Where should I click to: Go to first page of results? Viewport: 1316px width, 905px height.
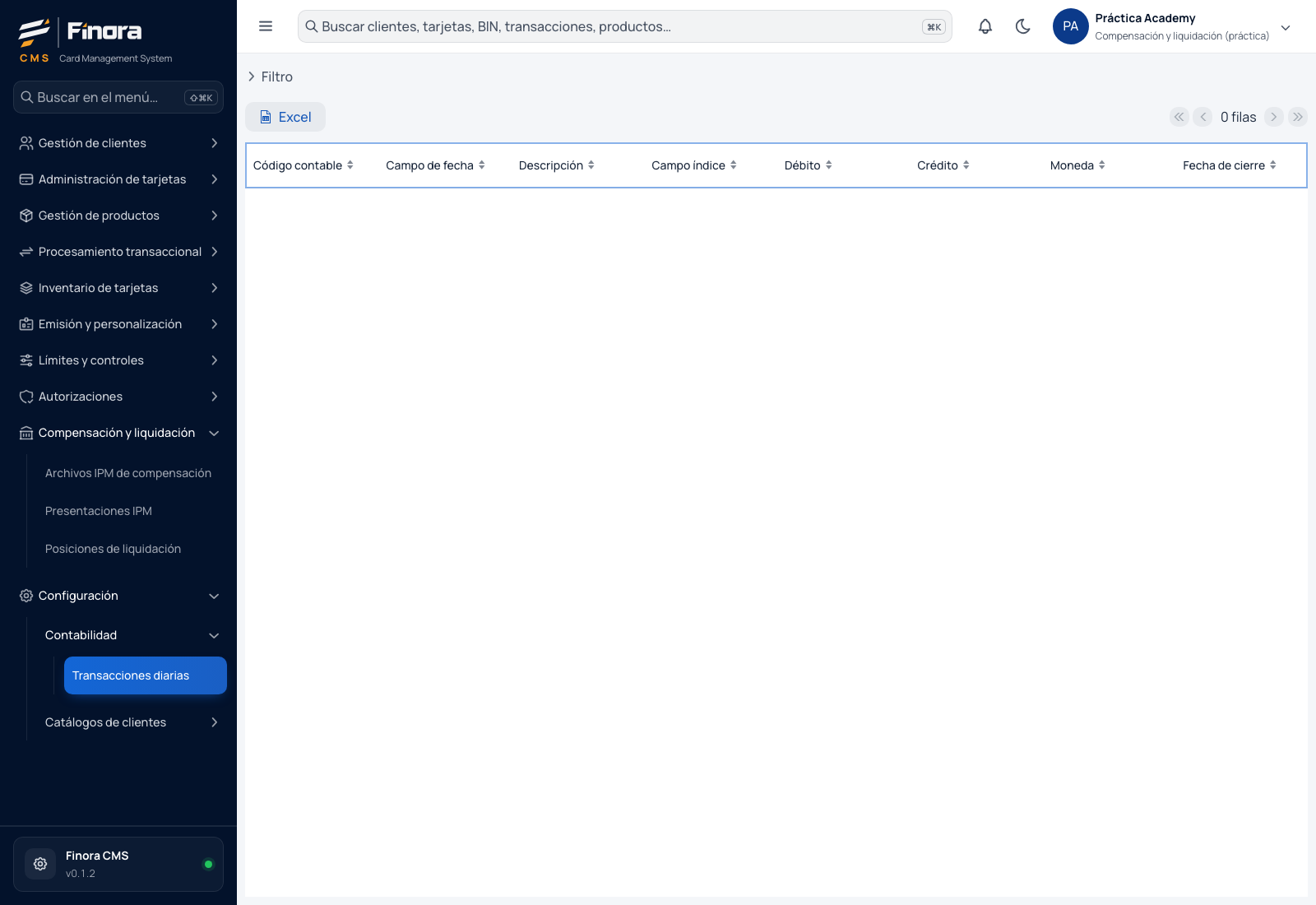coord(1179,117)
